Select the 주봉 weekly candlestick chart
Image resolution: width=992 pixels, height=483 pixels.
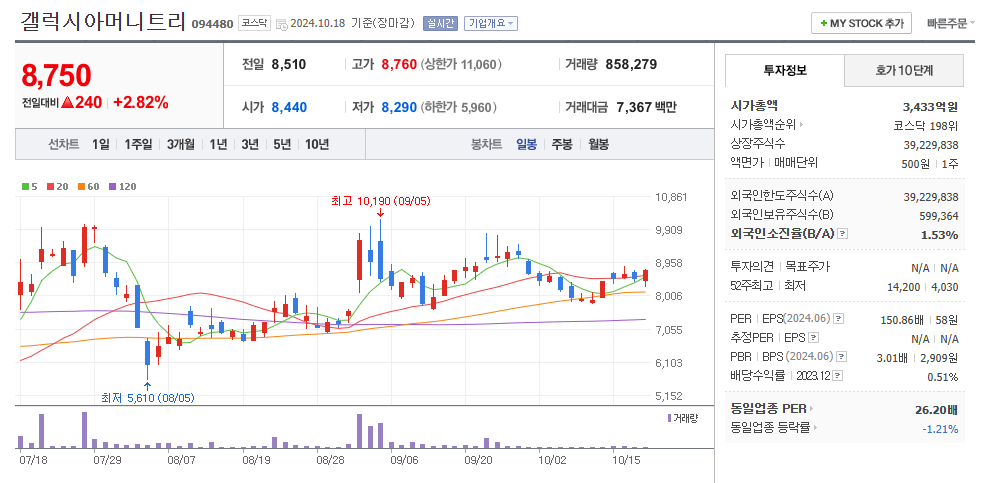click(x=562, y=144)
